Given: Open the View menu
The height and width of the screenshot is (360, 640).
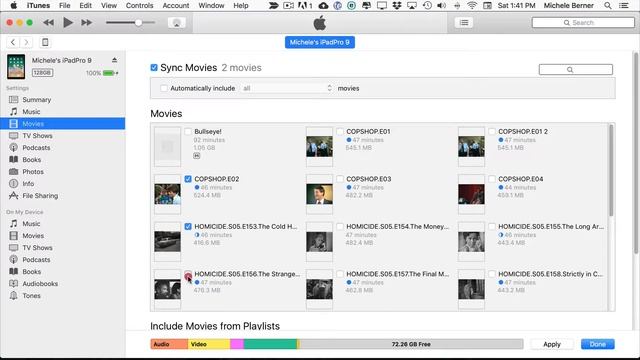Looking at the screenshot, I should point(109,5).
